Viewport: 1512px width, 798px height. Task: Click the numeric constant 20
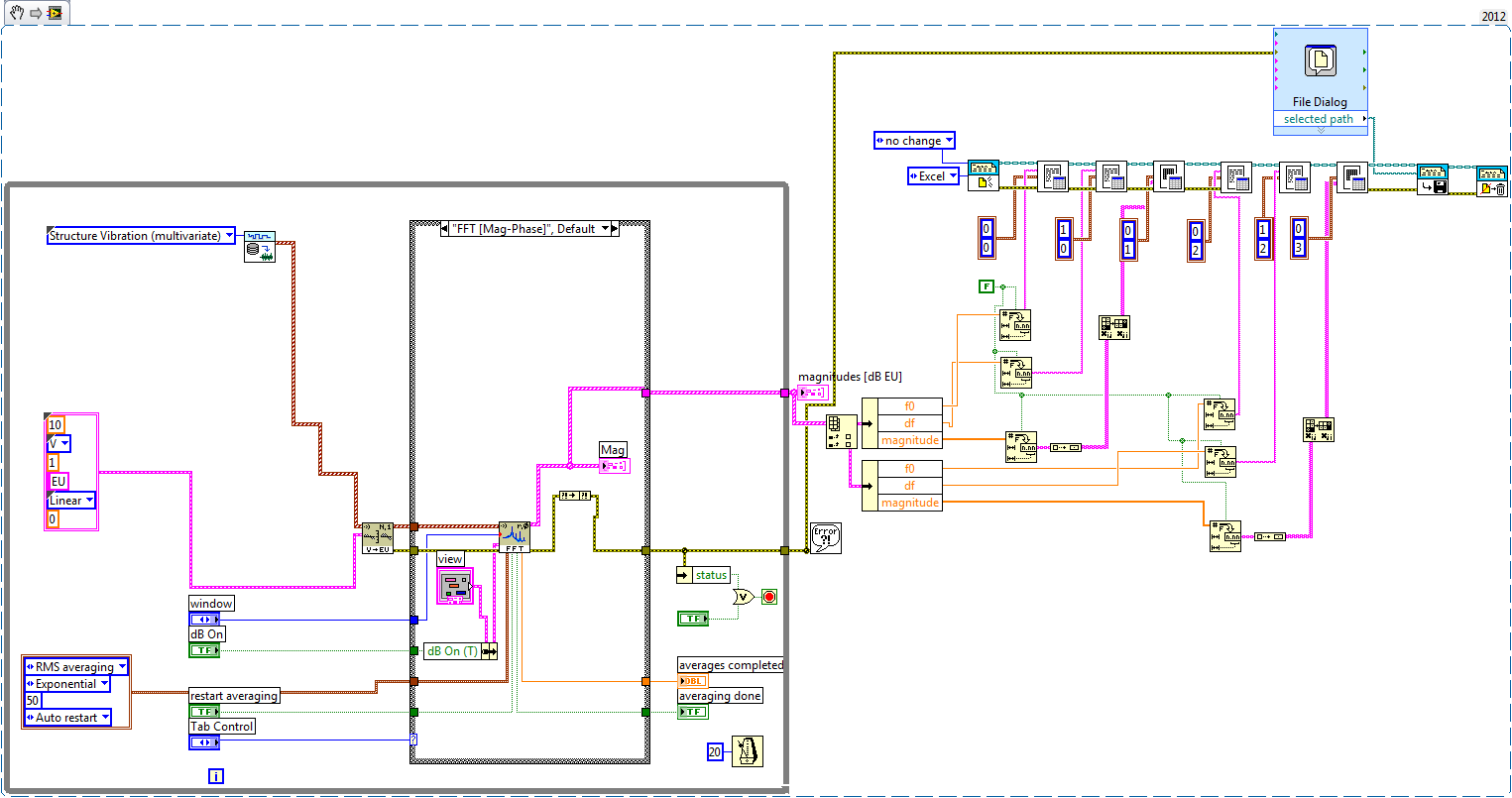(715, 751)
